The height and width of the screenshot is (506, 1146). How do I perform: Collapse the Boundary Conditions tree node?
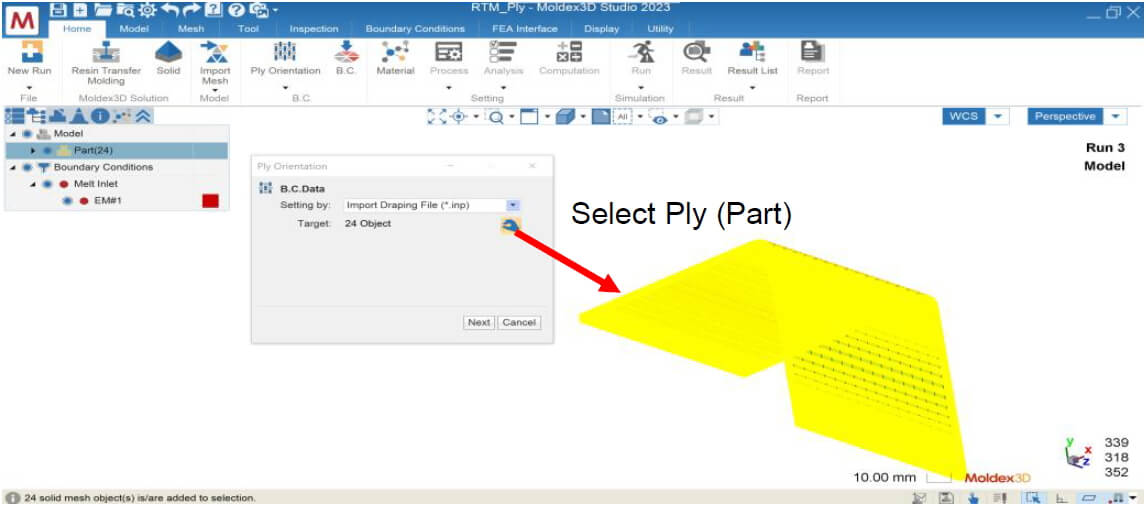click(14, 167)
